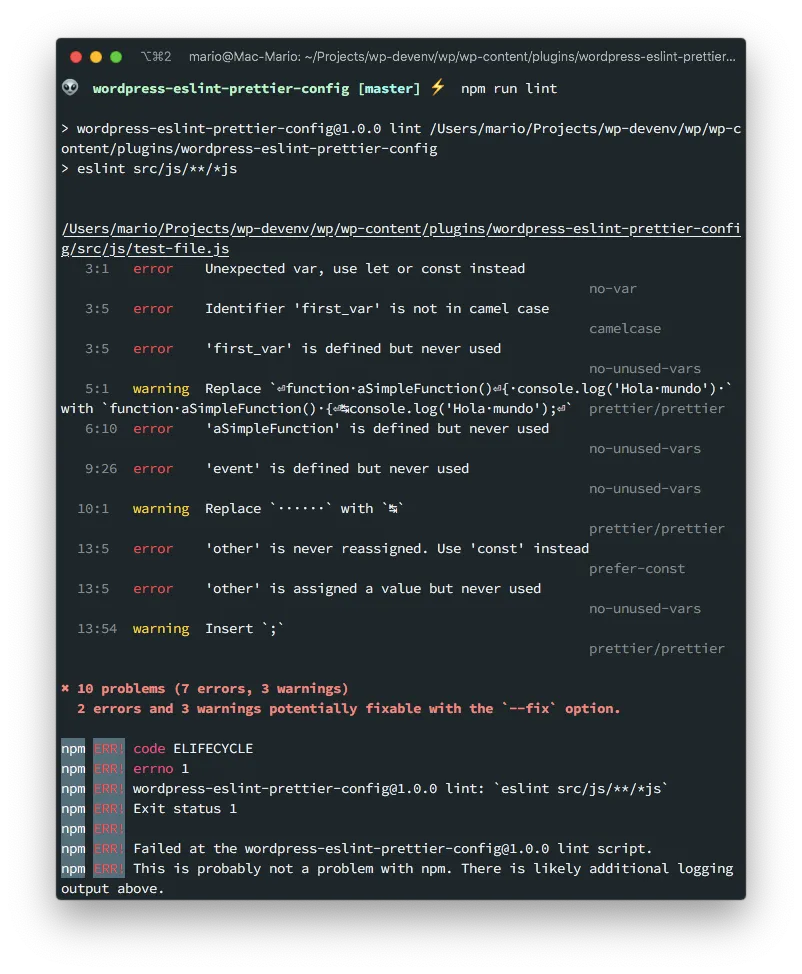Click 'Failed at the wordpress-eslint-prettier-config@1.0.0 lint script.'

(393, 849)
